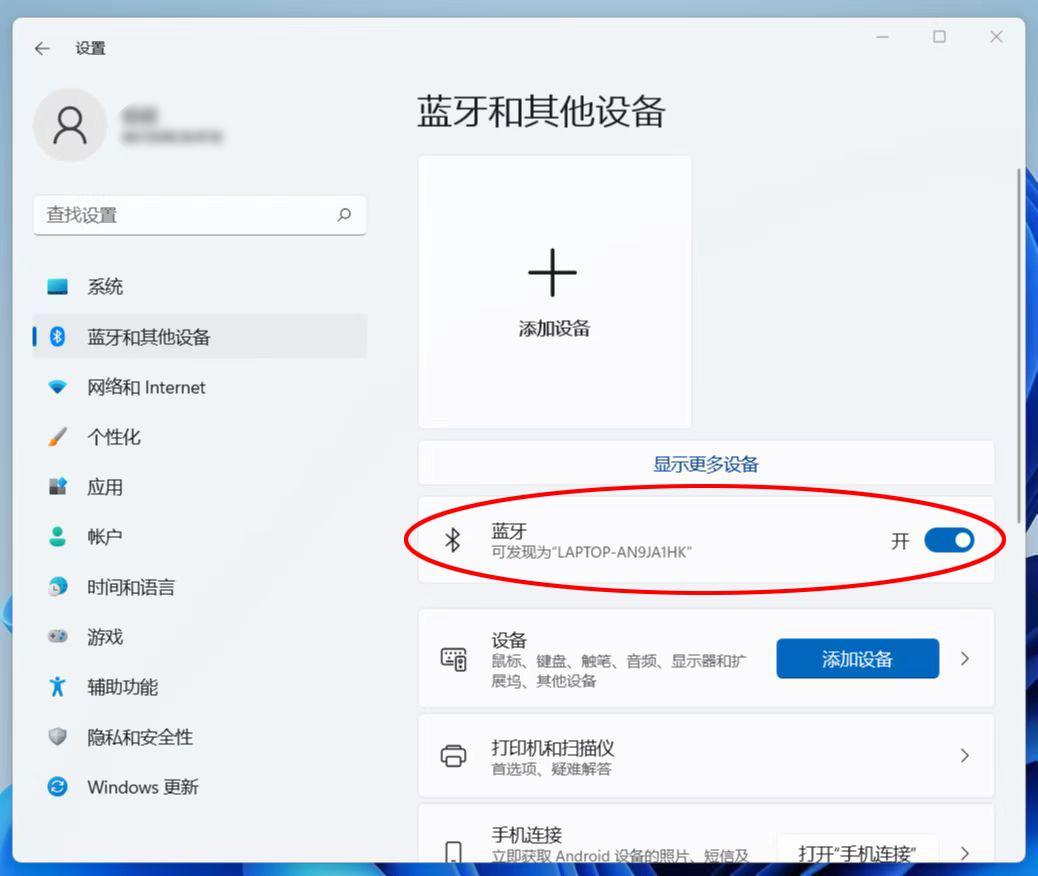
Task: Click the large plus icon to add device
Action: pyautogui.click(x=553, y=272)
